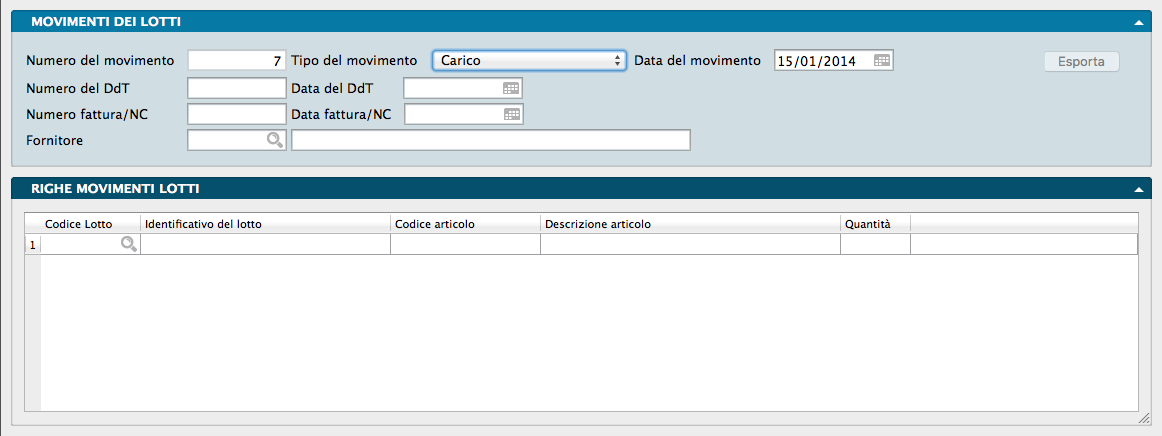1162x436 pixels.
Task: Click the Codice Lotto lookup magnifier icon
Action: (x=128, y=244)
